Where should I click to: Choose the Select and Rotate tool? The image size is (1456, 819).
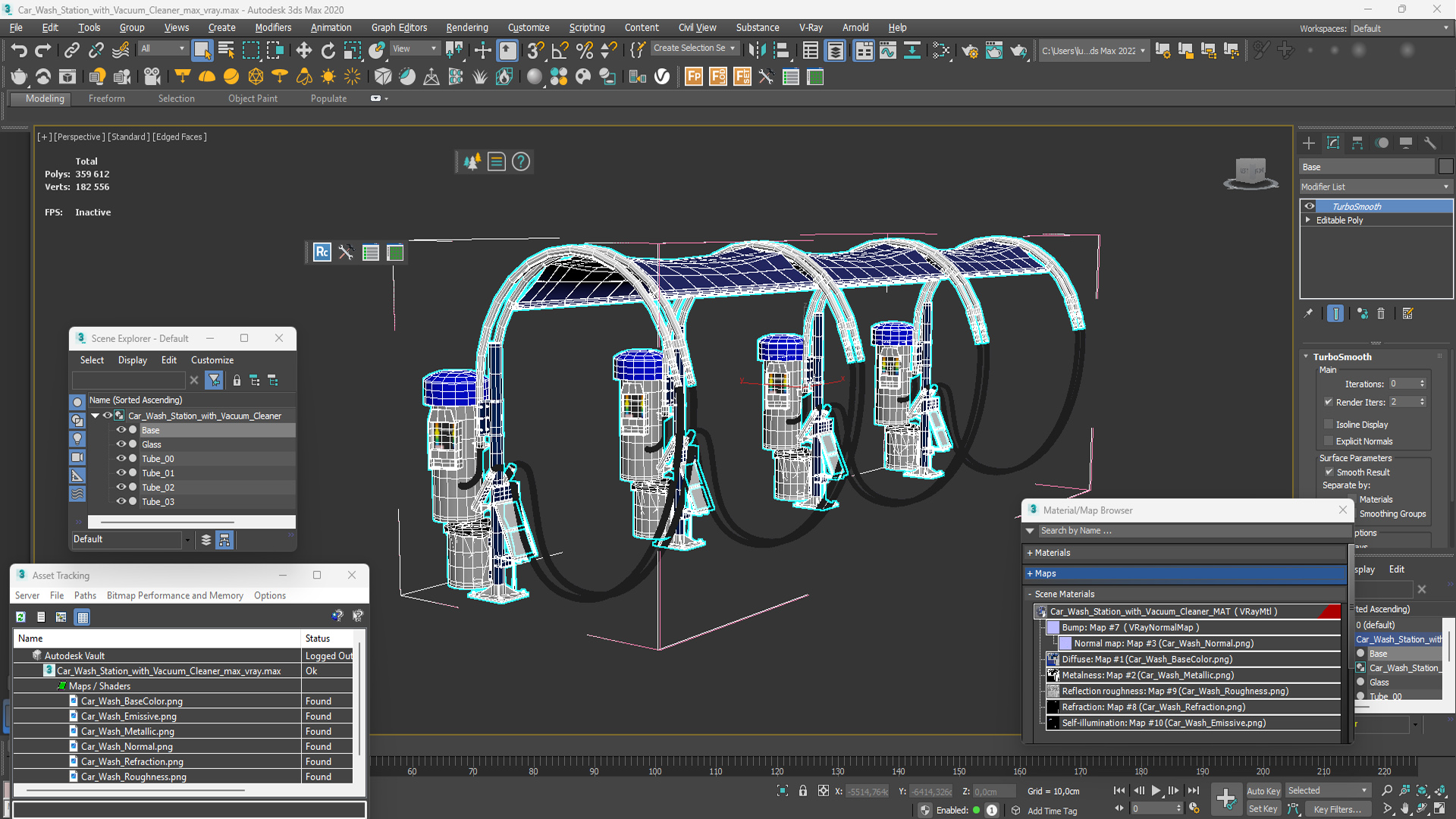pos(328,51)
